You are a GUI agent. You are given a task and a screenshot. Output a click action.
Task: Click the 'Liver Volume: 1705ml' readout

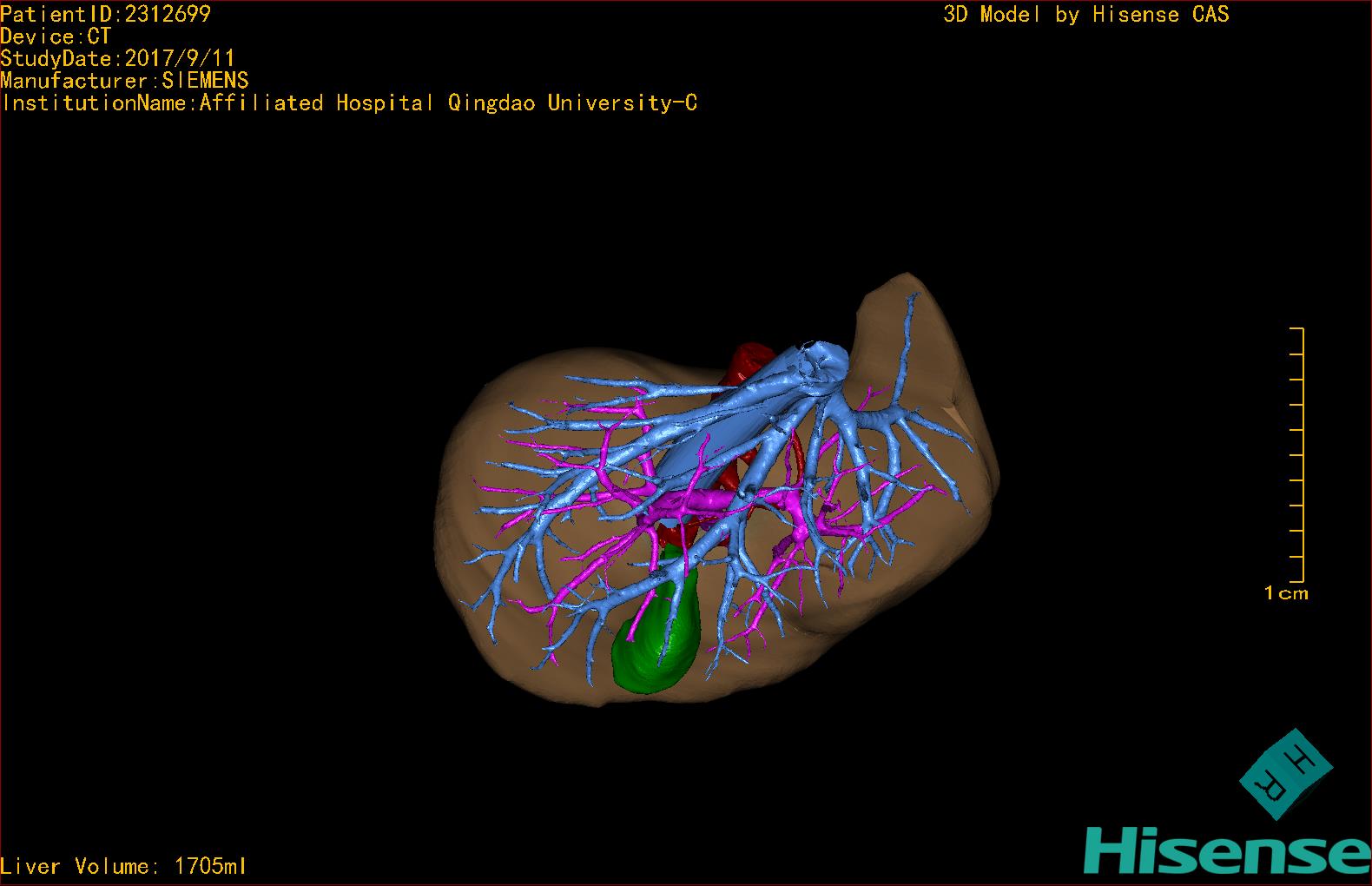point(123,866)
